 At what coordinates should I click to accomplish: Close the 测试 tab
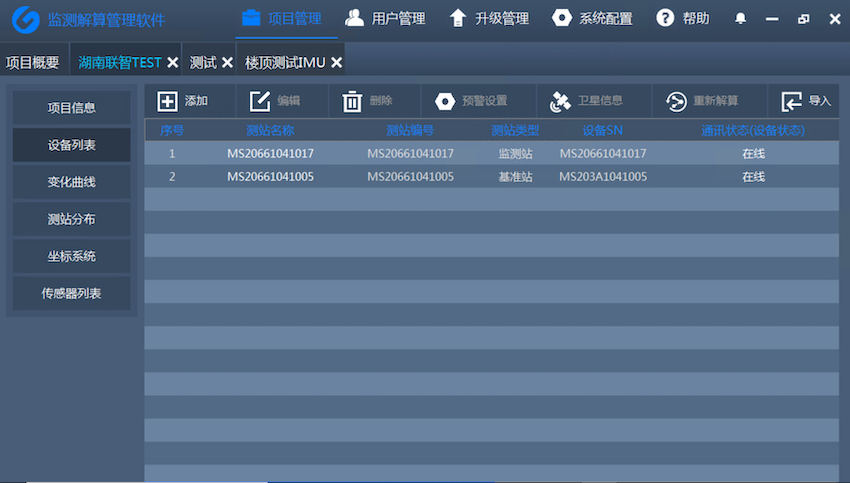(227, 63)
